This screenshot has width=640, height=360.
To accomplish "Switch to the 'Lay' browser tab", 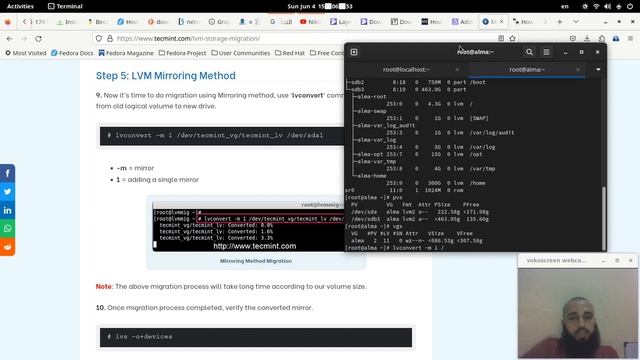I will click(x=340, y=22).
